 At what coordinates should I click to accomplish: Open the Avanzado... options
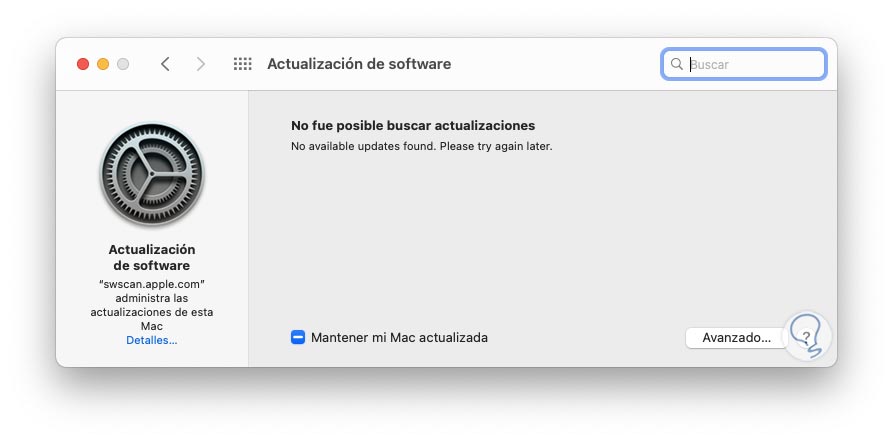click(x=736, y=338)
